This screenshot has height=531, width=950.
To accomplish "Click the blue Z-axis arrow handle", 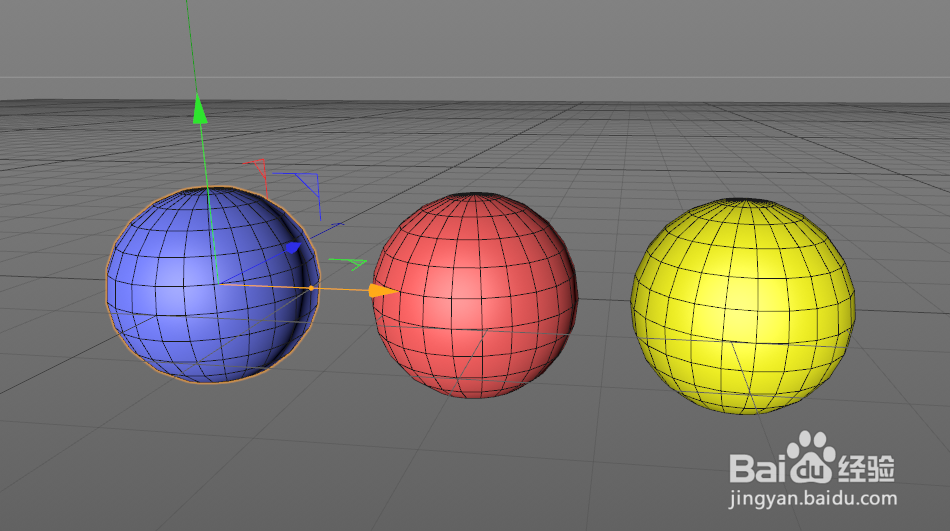I will [x=293, y=247].
